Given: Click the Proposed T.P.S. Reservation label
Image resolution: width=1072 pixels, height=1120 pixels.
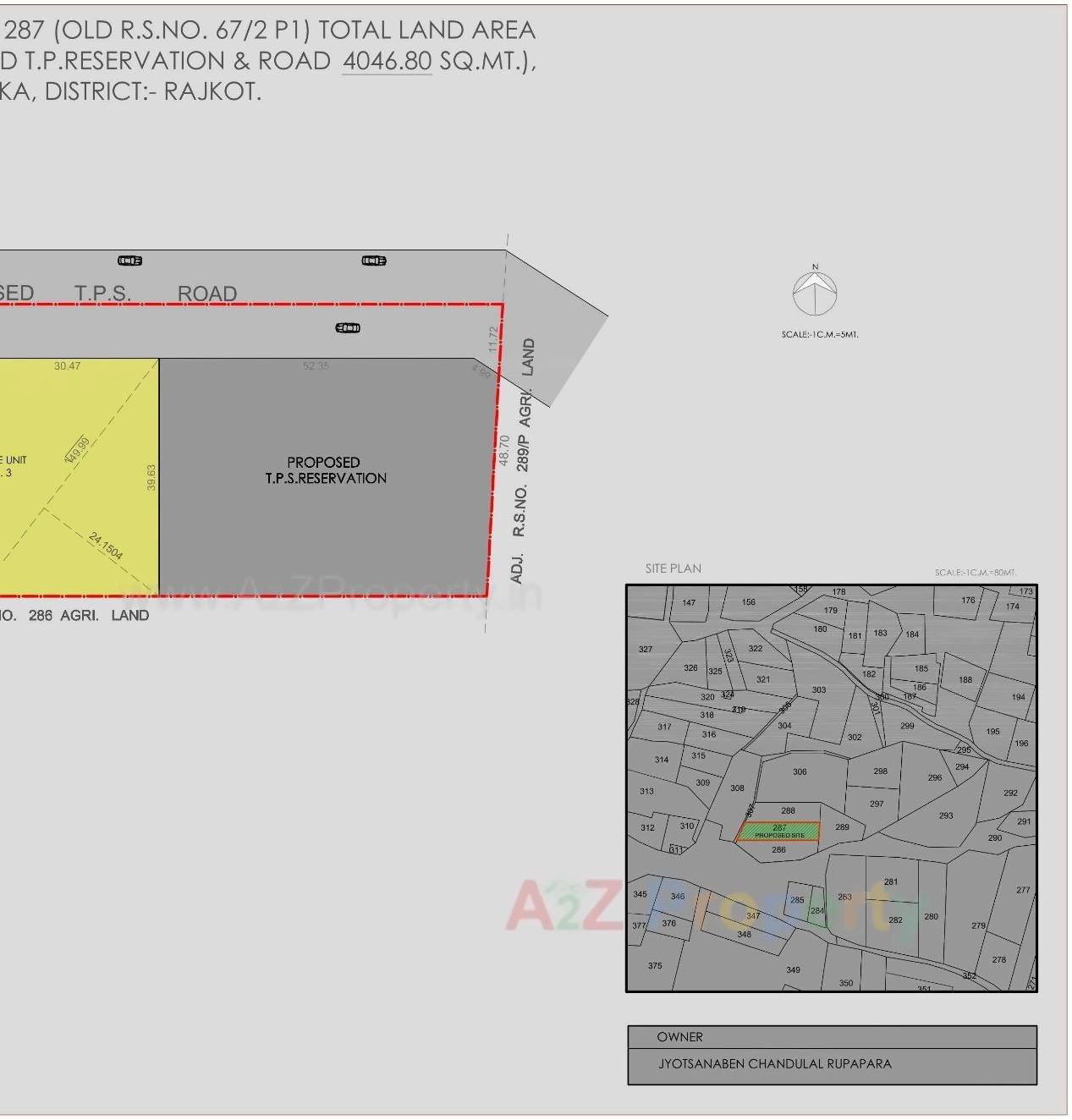Looking at the screenshot, I should tap(325, 470).
